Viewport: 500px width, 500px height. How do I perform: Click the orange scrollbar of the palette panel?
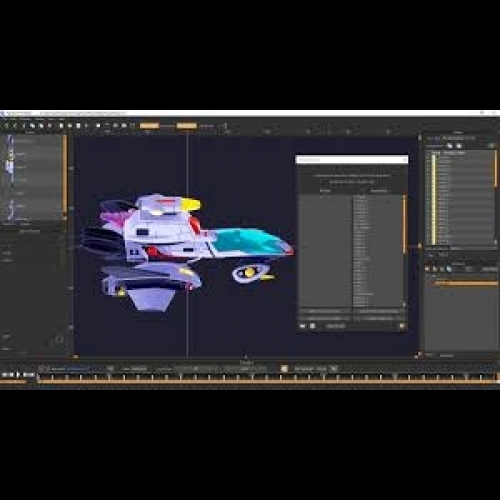65,173
